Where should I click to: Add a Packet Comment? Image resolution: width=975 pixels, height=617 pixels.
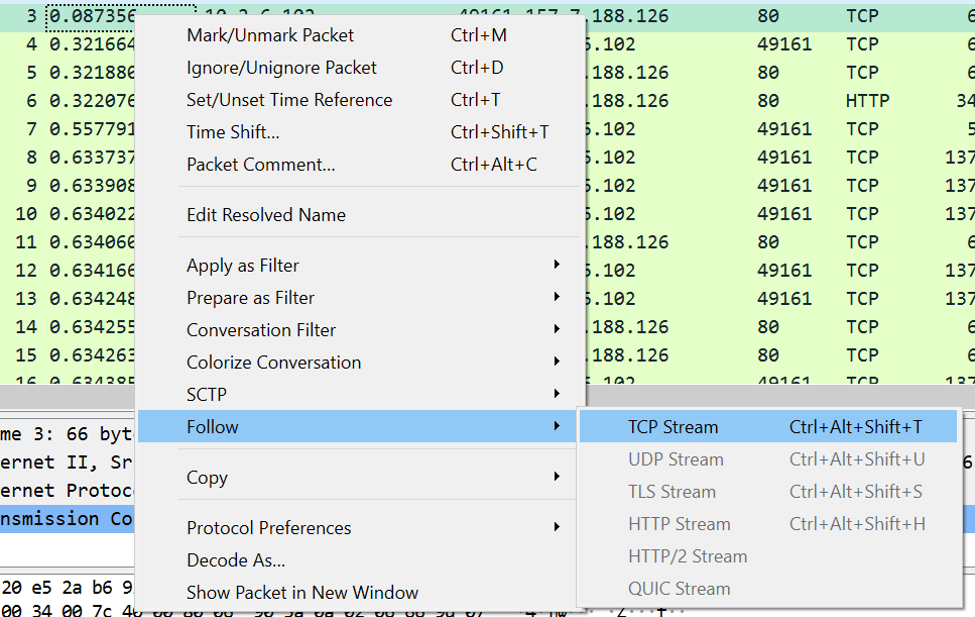point(260,164)
